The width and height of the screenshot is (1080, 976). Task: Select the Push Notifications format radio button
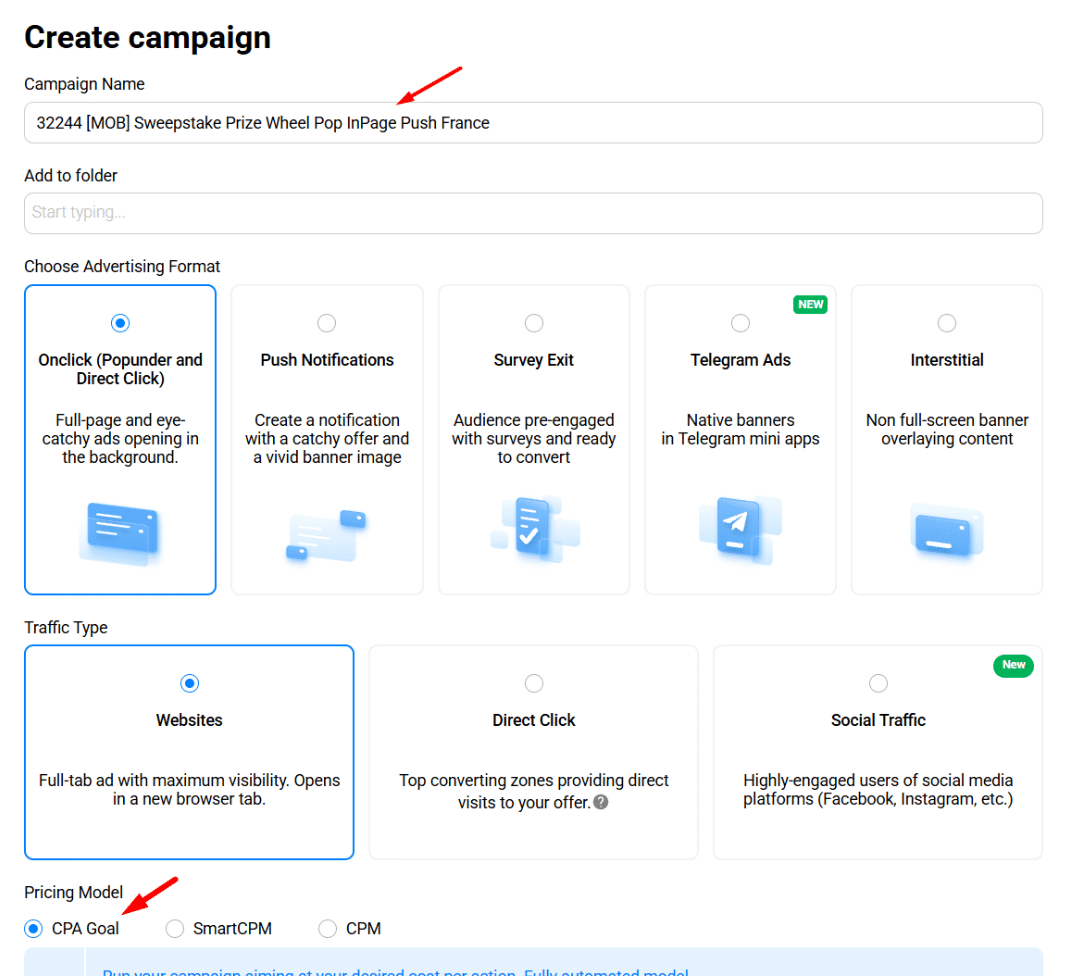[327, 323]
